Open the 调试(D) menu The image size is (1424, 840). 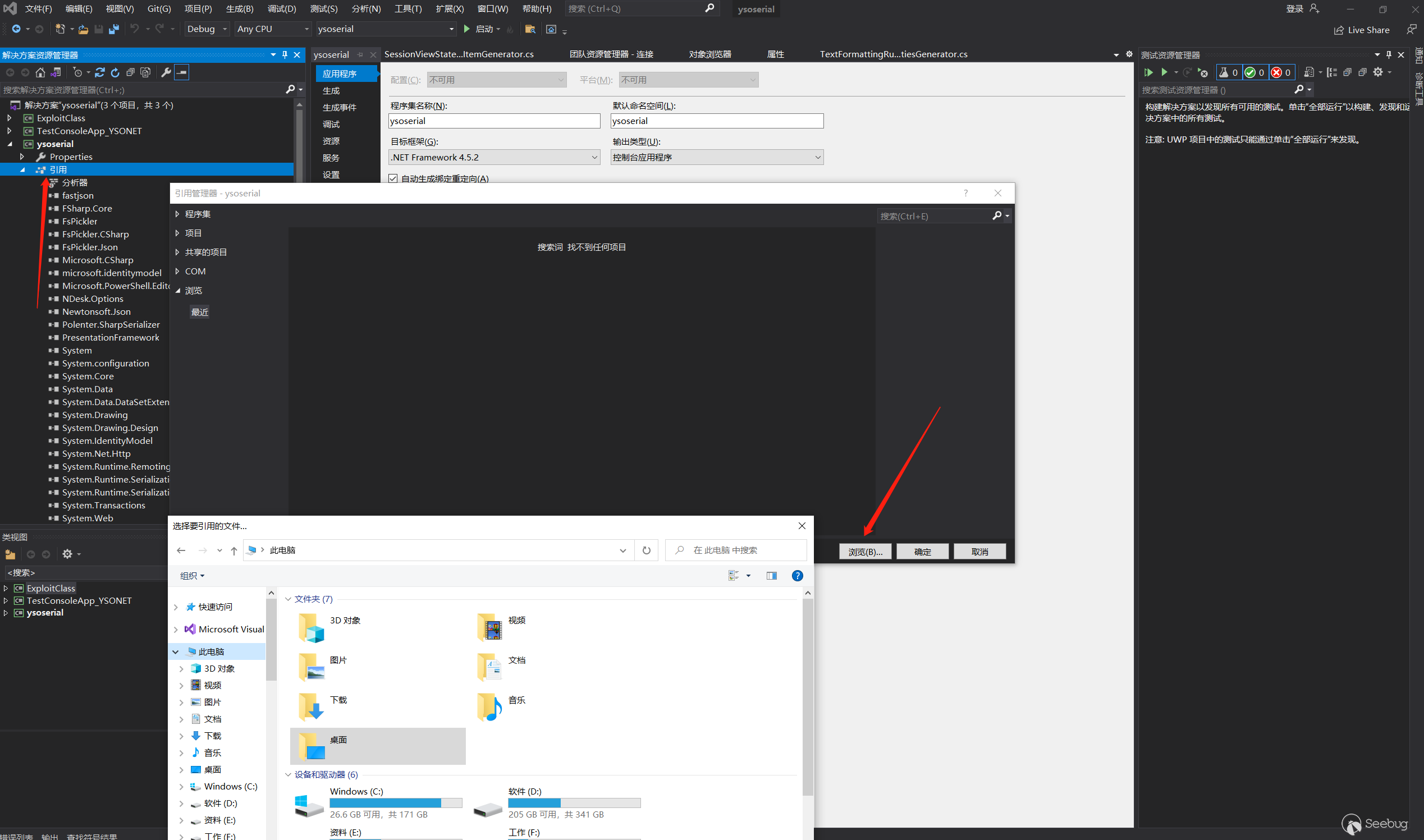[x=281, y=9]
